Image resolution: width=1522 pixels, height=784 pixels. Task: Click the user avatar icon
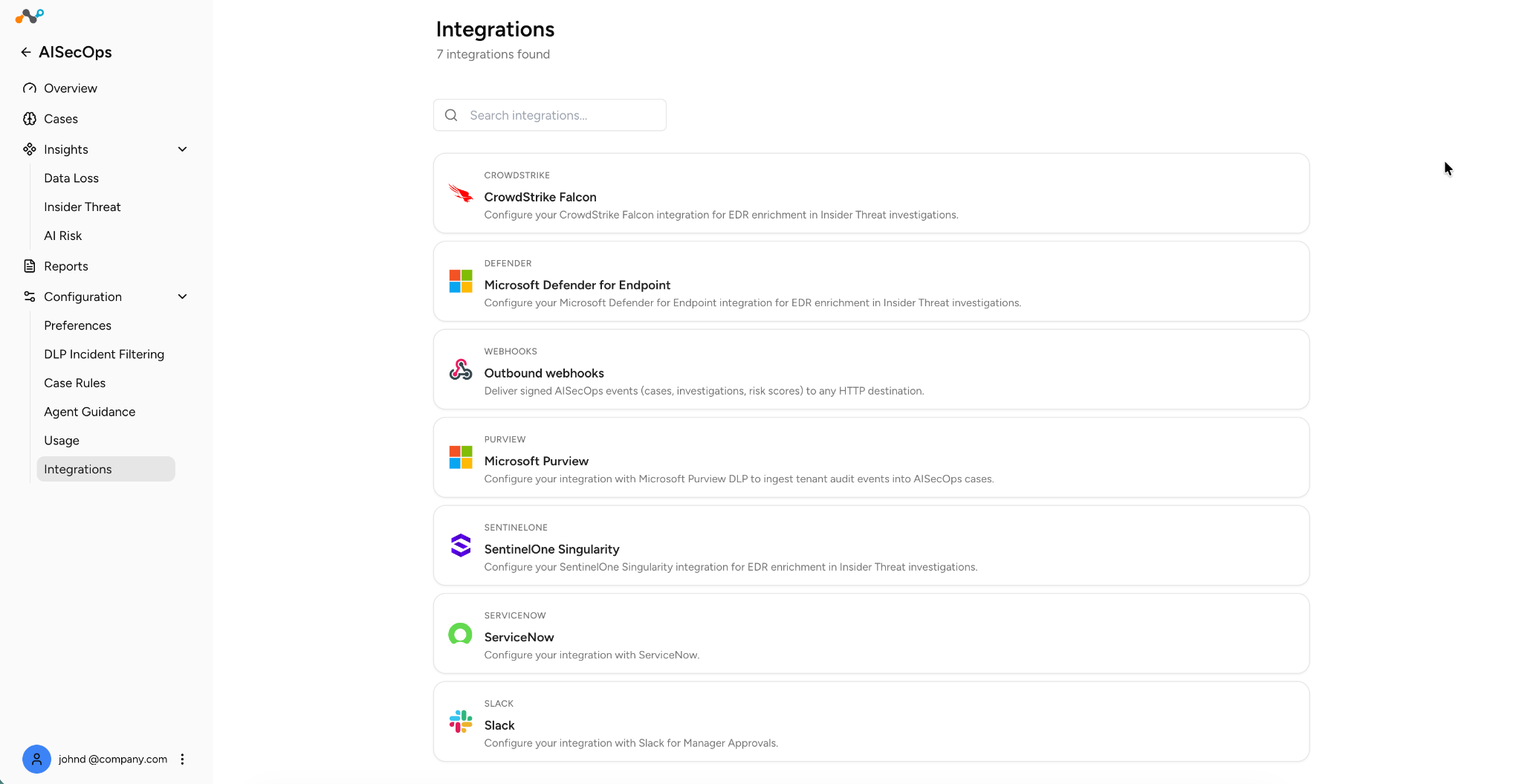(x=36, y=759)
